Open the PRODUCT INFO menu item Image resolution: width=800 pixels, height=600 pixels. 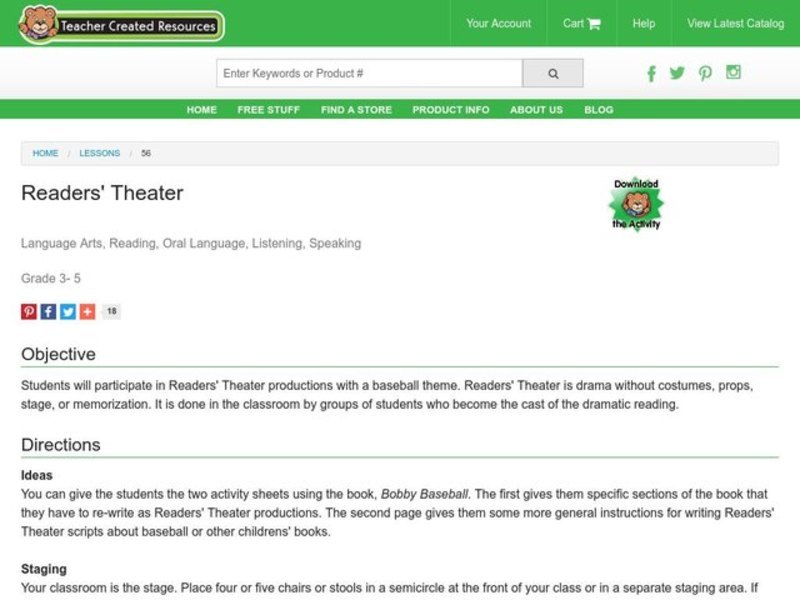coord(450,110)
